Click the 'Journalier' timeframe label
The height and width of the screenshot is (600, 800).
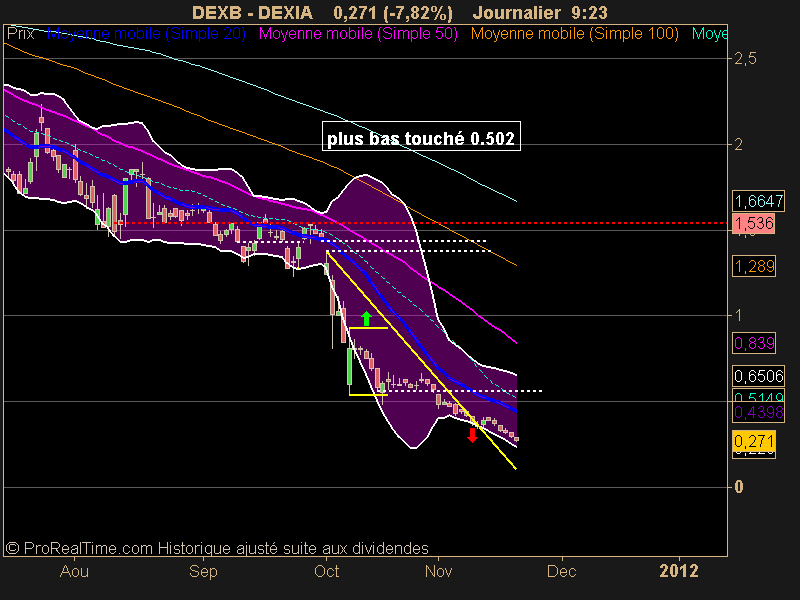click(517, 12)
